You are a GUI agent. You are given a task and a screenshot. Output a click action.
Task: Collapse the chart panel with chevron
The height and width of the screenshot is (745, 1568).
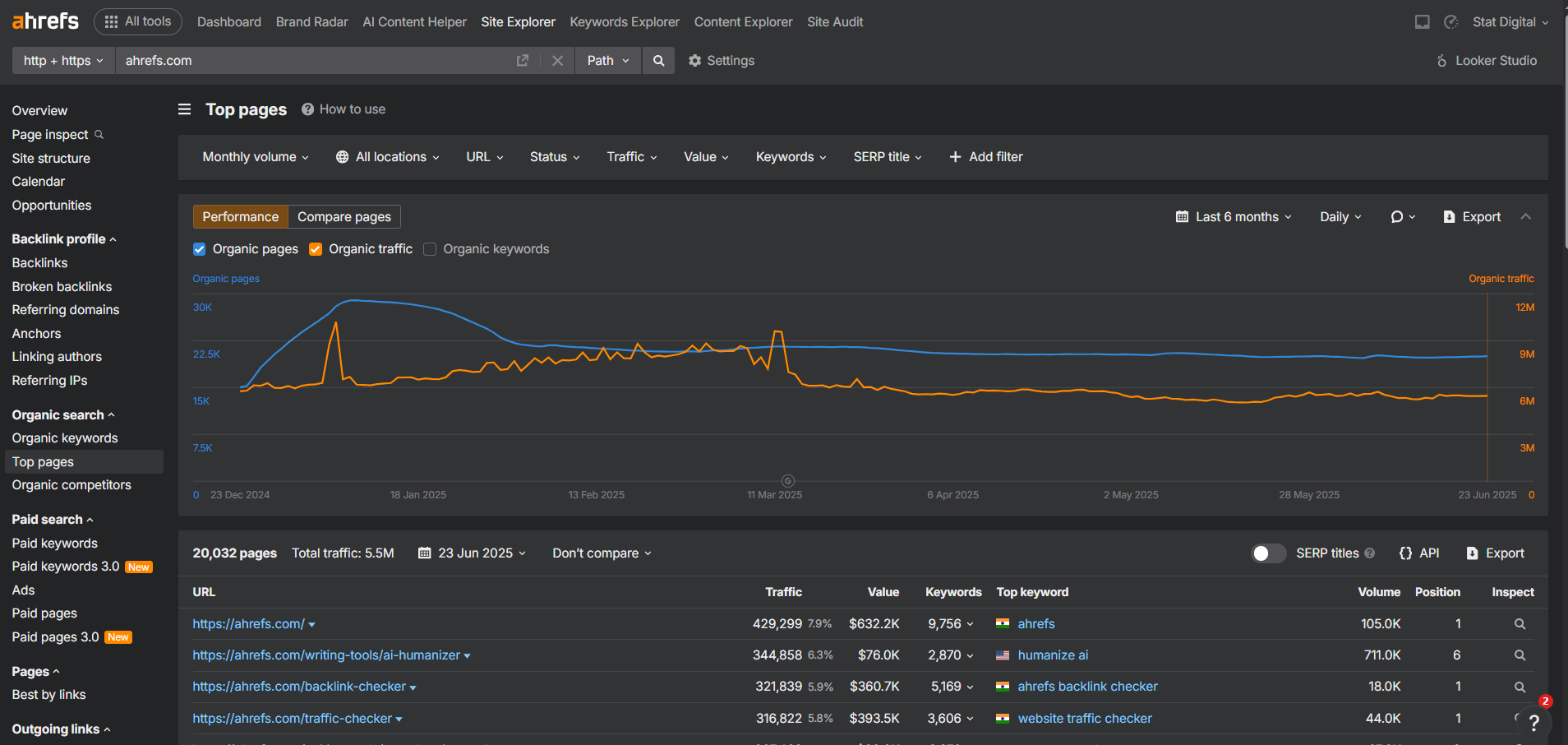(1526, 217)
